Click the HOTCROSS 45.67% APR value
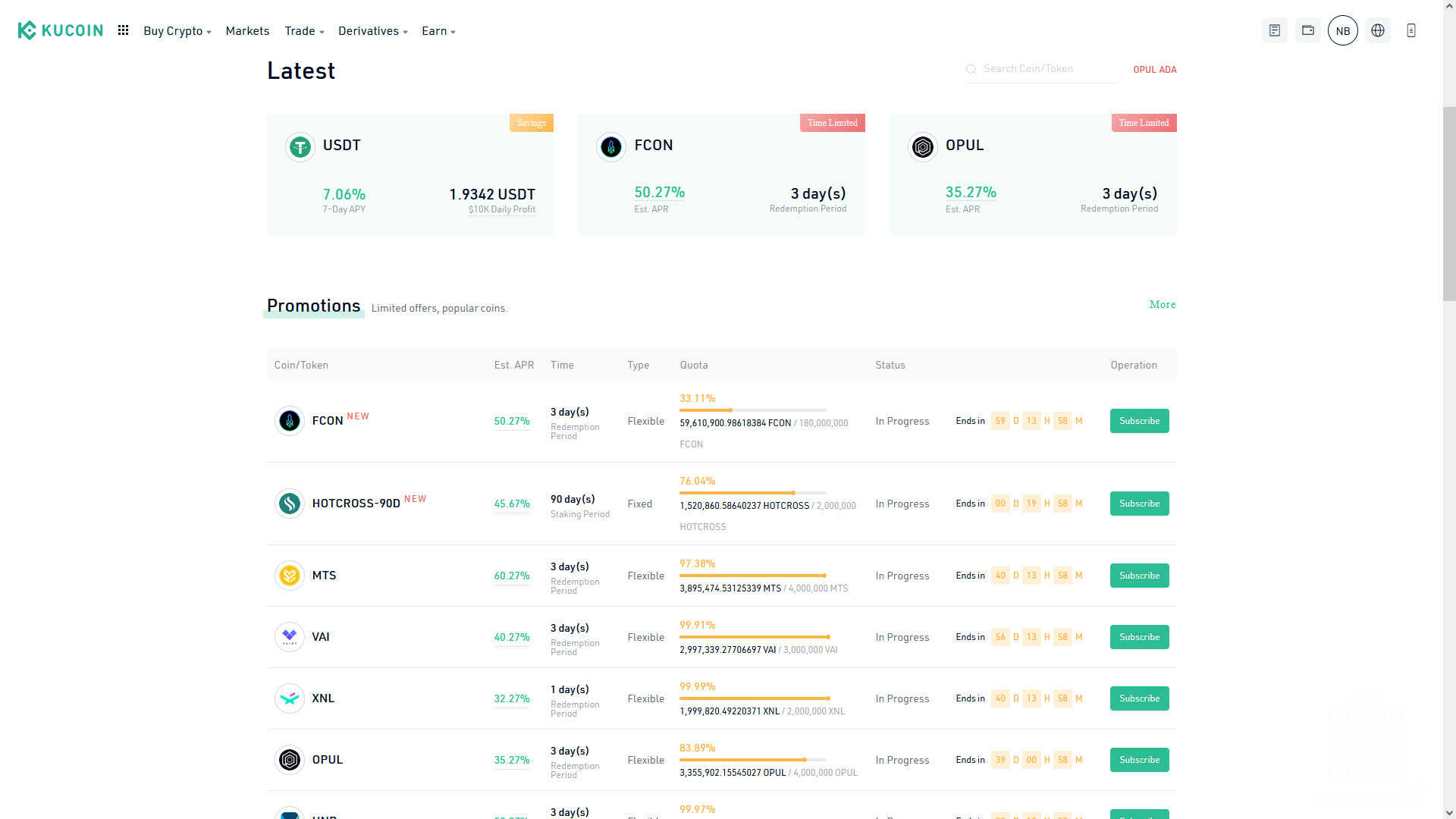This screenshot has width=1456, height=819. point(512,504)
